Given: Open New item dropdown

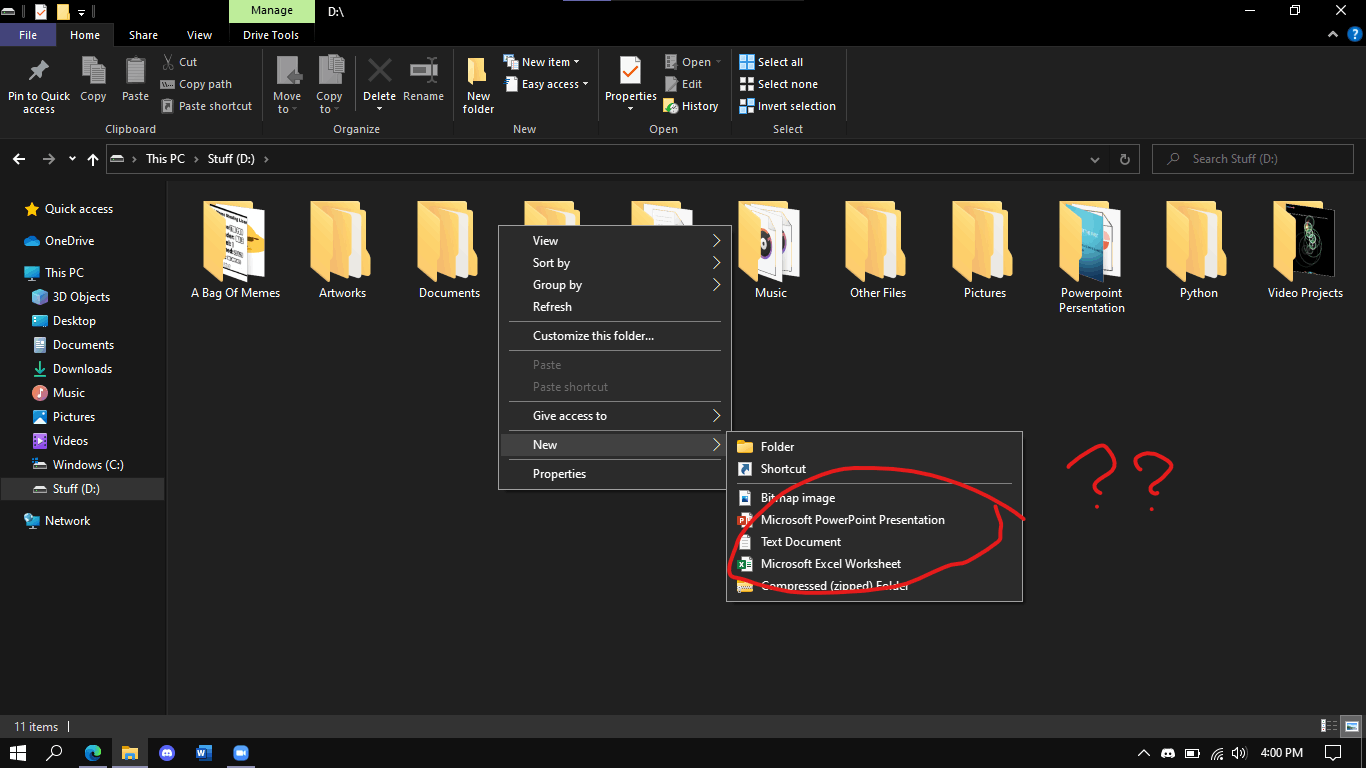Looking at the screenshot, I should coord(541,62).
